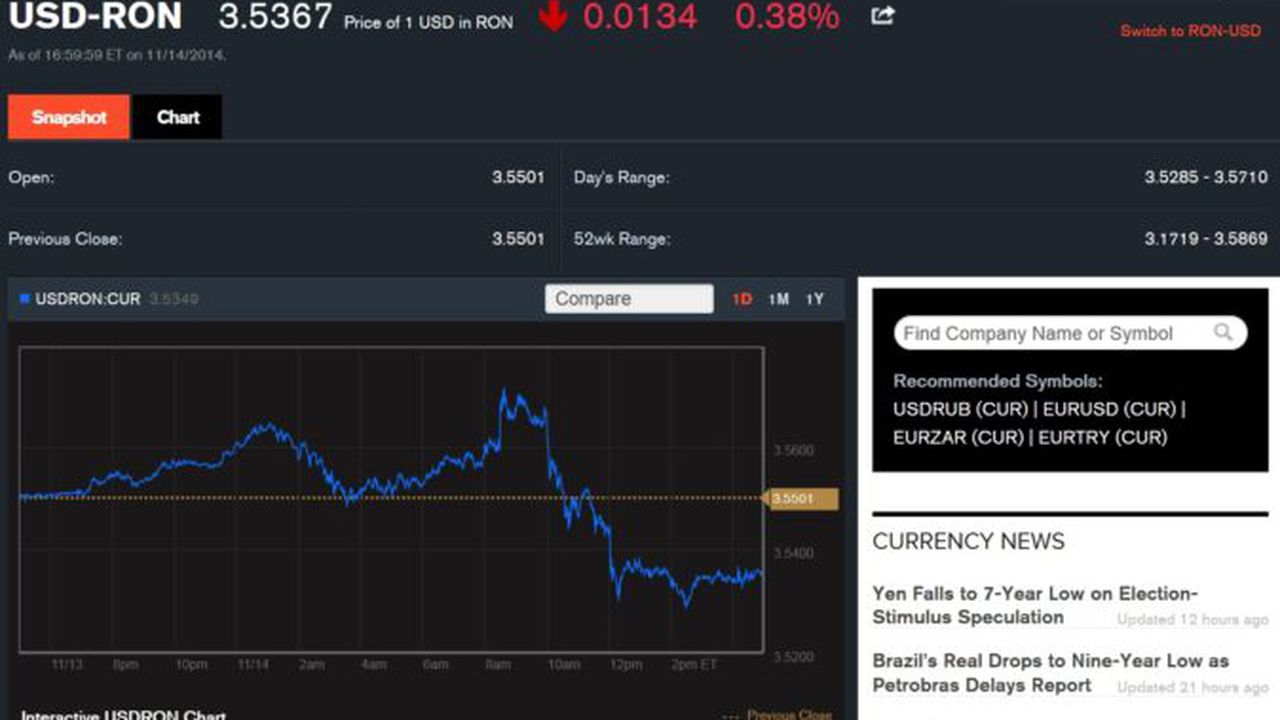Image resolution: width=1280 pixels, height=720 pixels.
Task: Open the Interactive USDRON Chart
Action: [118, 714]
